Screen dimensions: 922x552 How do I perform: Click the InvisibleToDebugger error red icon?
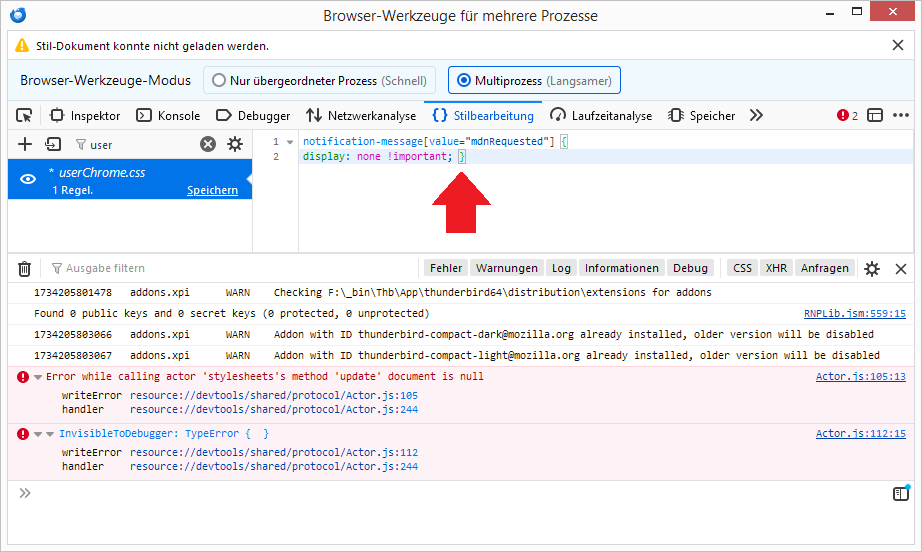(x=23, y=434)
